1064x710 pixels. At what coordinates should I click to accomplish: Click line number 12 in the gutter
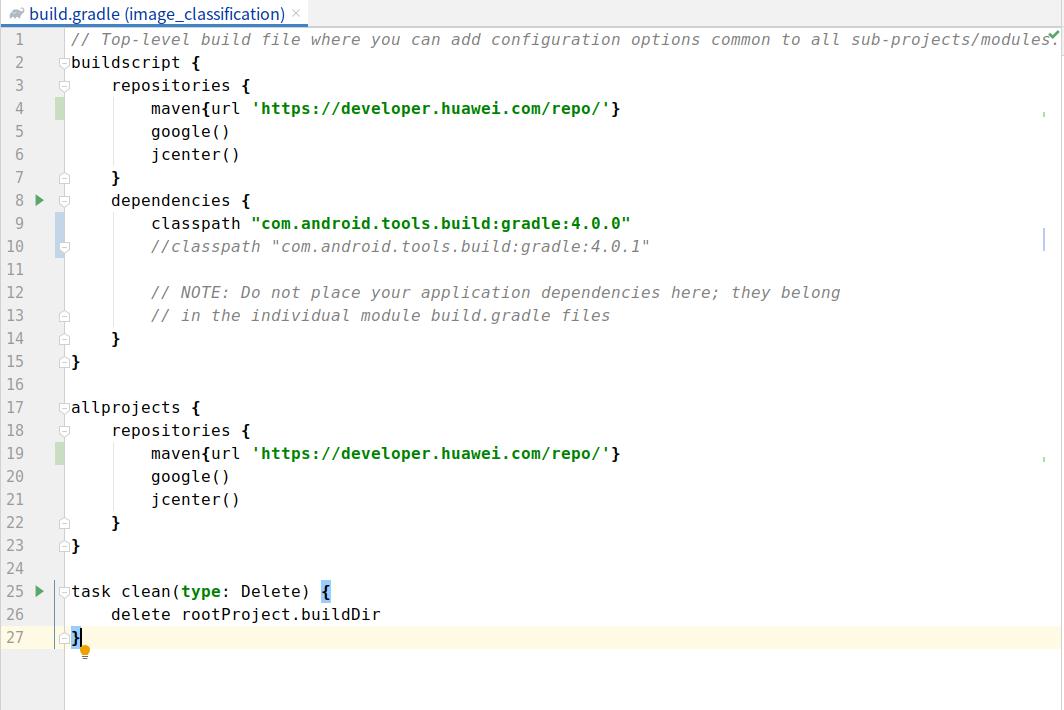tap(15, 292)
